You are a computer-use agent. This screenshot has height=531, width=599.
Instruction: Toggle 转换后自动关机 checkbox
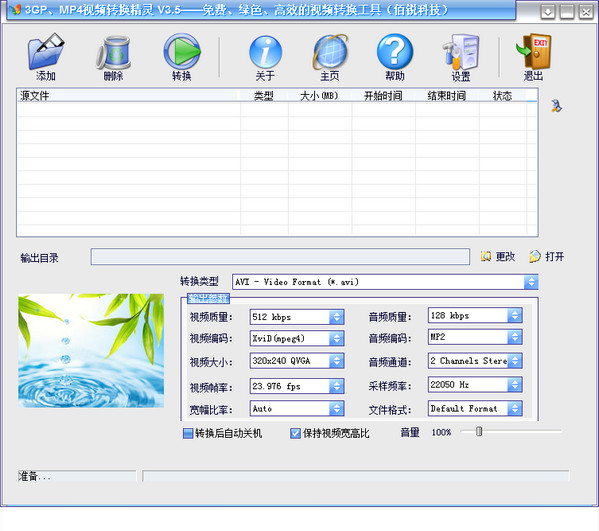point(188,433)
